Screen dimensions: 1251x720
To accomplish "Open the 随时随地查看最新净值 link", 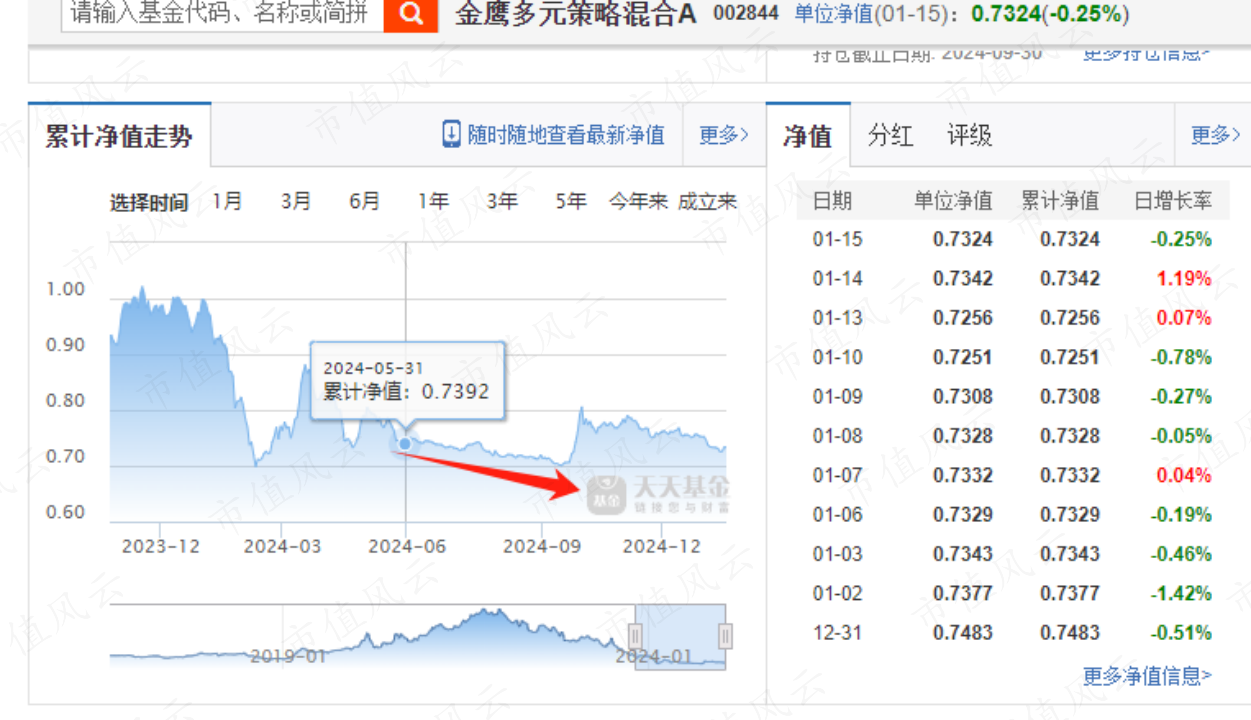I will click(566, 135).
